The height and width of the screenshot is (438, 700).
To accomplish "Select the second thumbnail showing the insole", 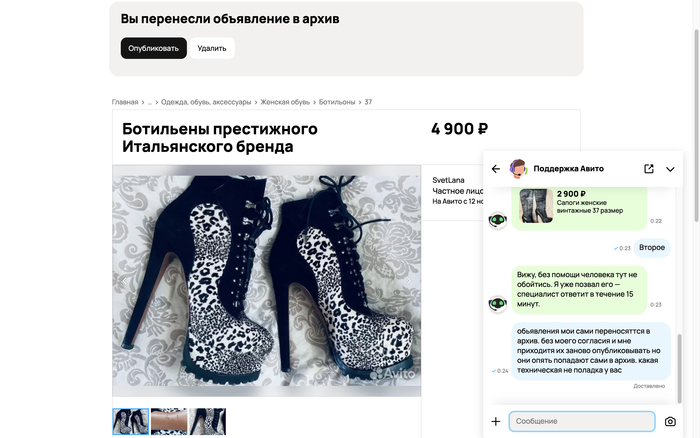I will (x=169, y=421).
